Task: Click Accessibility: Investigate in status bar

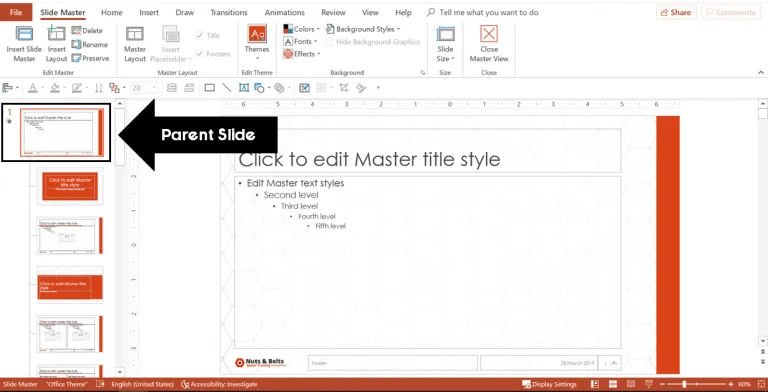Action: [219, 385]
